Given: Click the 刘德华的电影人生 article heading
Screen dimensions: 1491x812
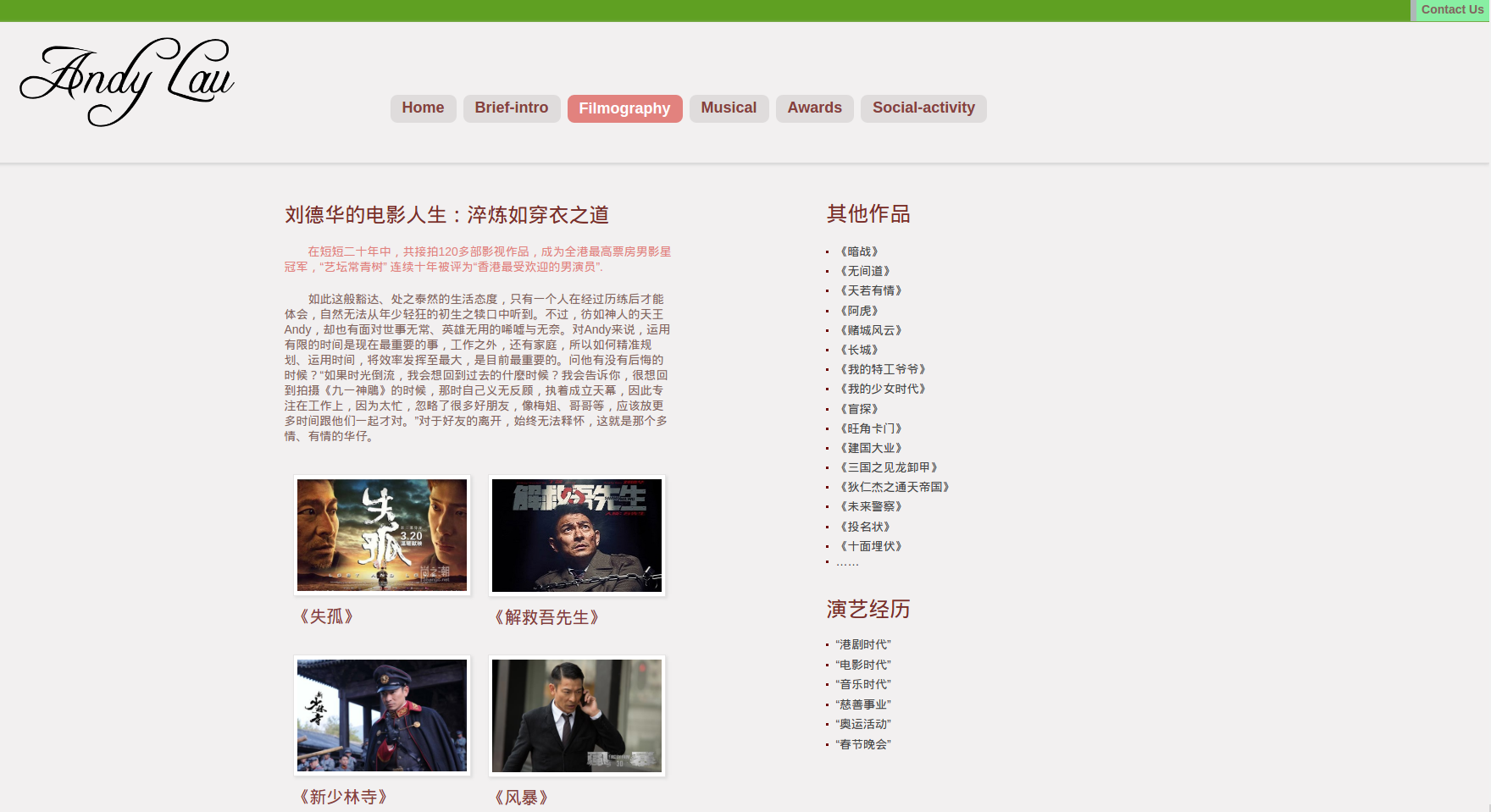Looking at the screenshot, I should [x=446, y=215].
